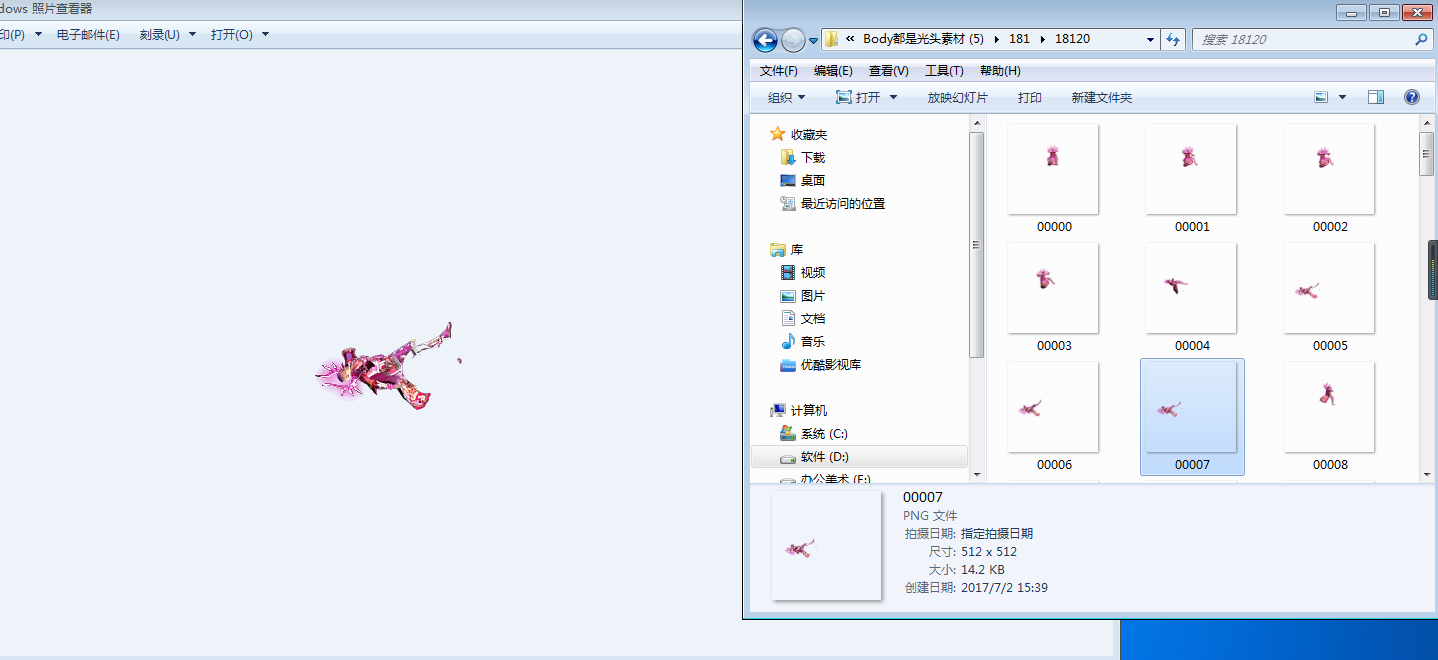Click the Explorer Forward navigation arrow
The image size is (1438, 660).
click(793, 40)
